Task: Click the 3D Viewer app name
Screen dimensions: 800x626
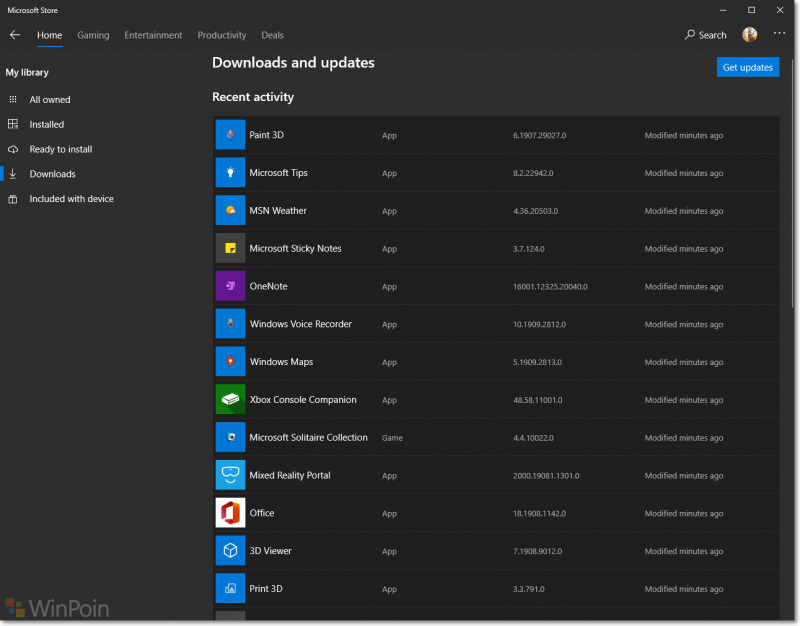Action: (270, 550)
